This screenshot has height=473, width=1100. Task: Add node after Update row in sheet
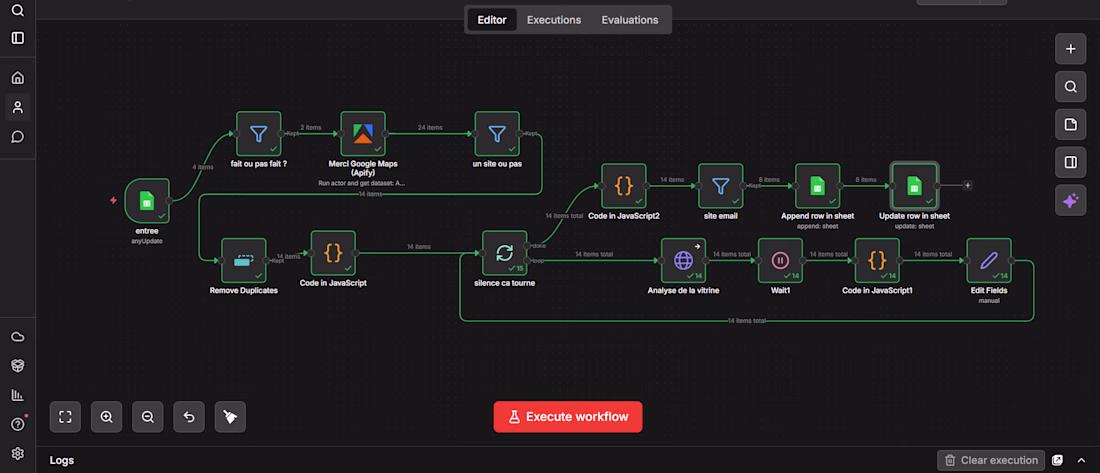[x=967, y=185]
